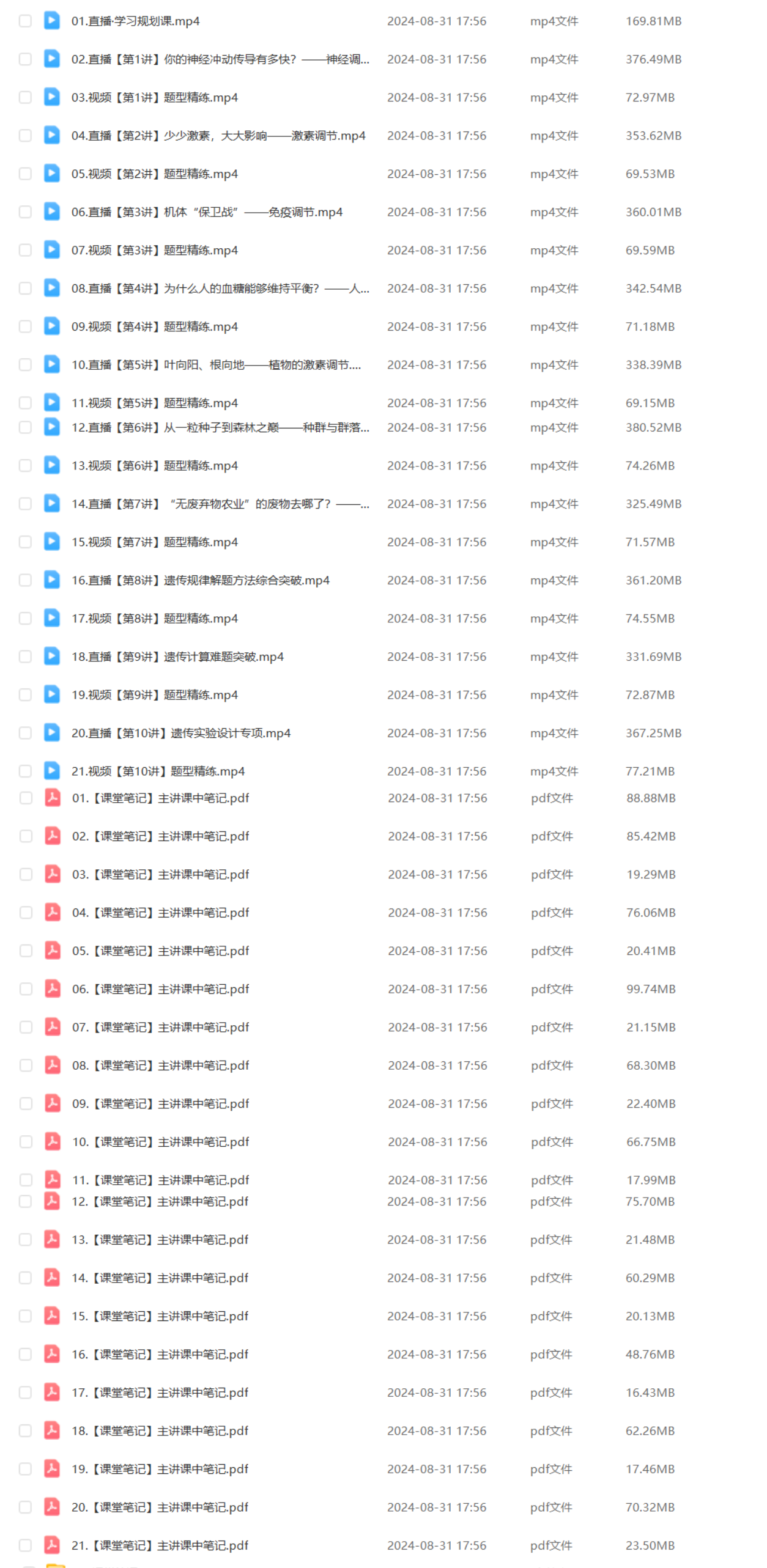Open 12.直播【第6讲】从一粒种子到森林之巅 file
The height and width of the screenshot is (1568, 767).
coord(220,427)
